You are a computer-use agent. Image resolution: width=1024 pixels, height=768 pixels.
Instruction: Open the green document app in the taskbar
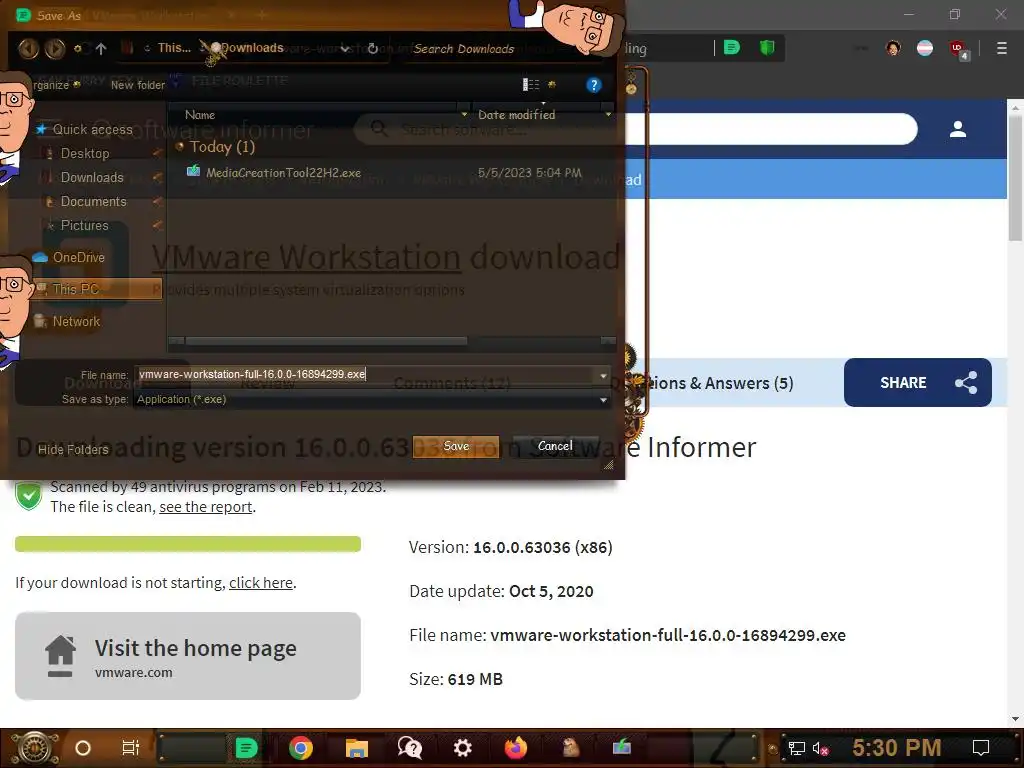246,748
